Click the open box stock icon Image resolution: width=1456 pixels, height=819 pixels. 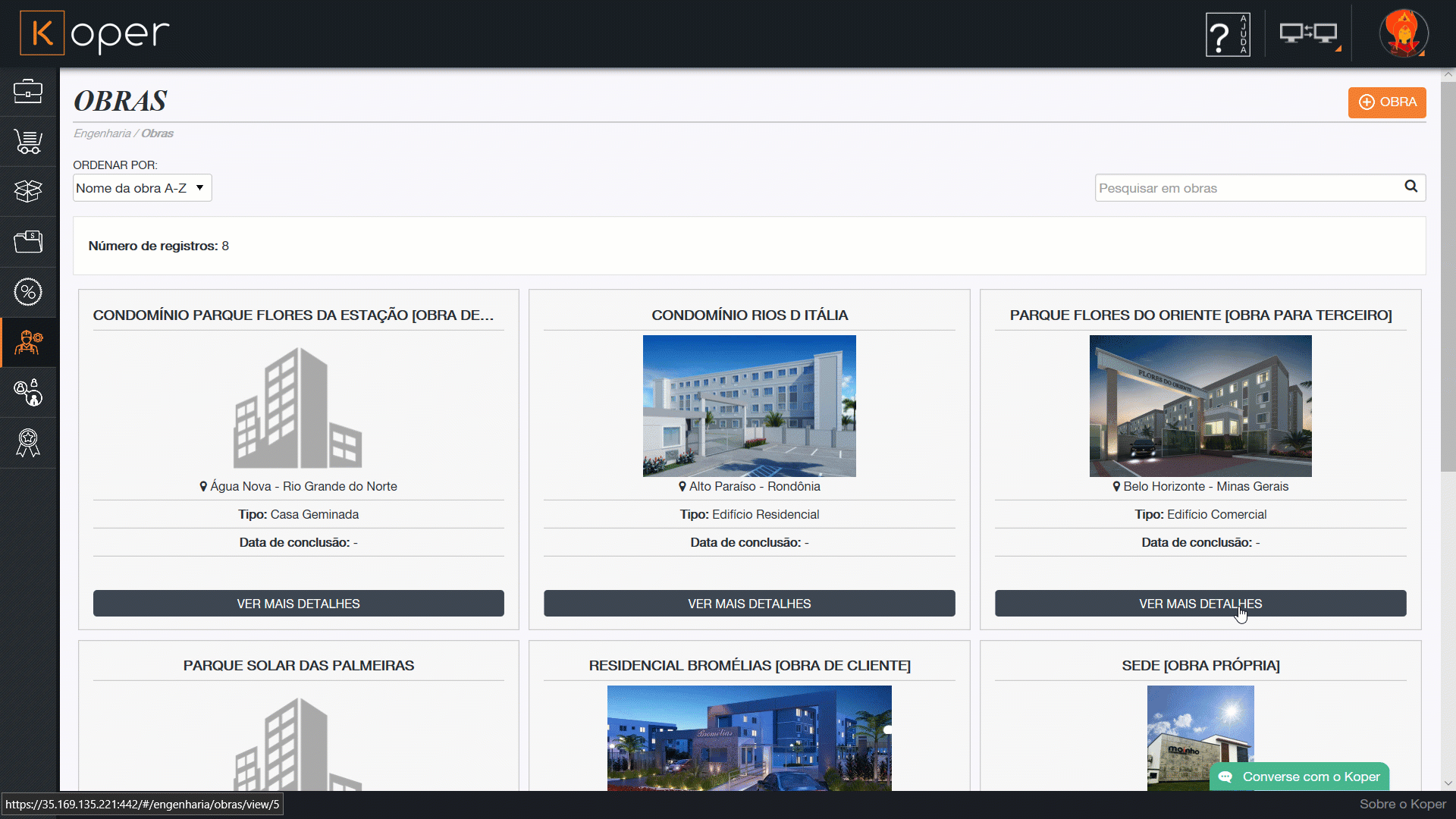click(28, 191)
